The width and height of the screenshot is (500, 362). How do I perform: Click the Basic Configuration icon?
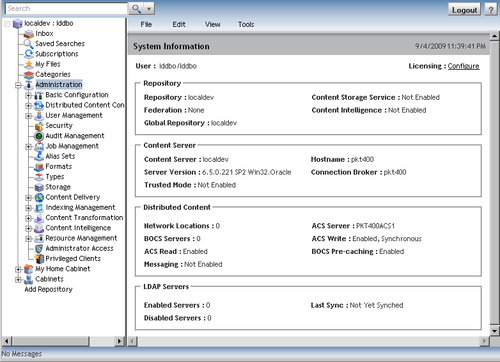pyautogui.click(x=39, y=95)
